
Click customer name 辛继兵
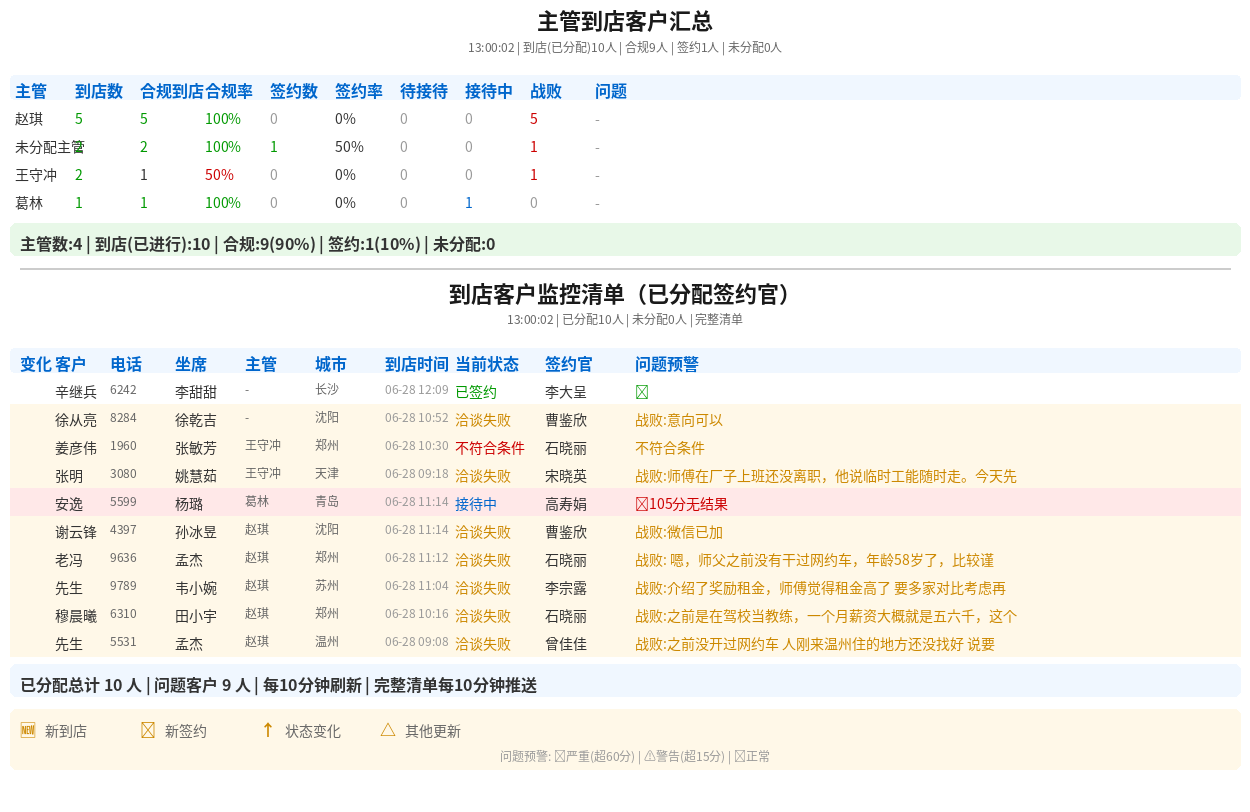pos(76,392)
